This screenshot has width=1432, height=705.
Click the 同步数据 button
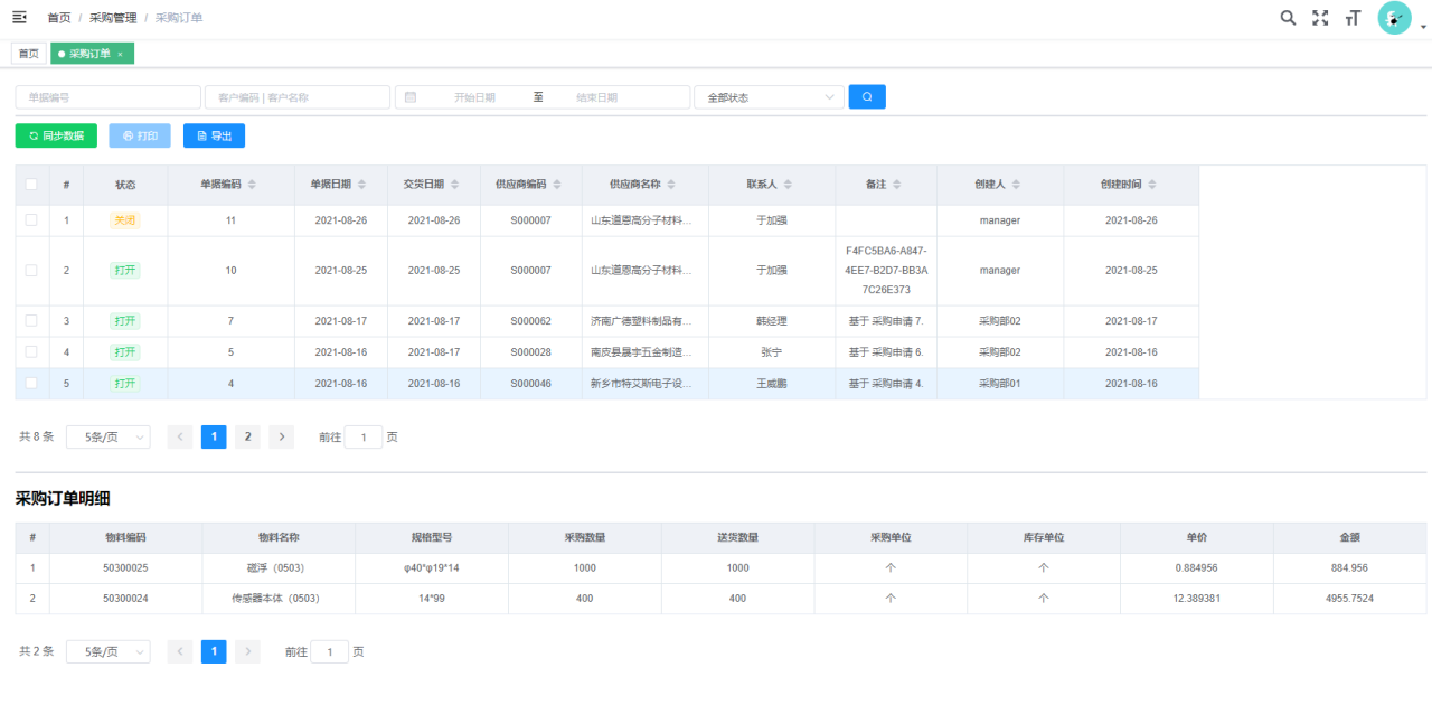(x=56, y=136)
